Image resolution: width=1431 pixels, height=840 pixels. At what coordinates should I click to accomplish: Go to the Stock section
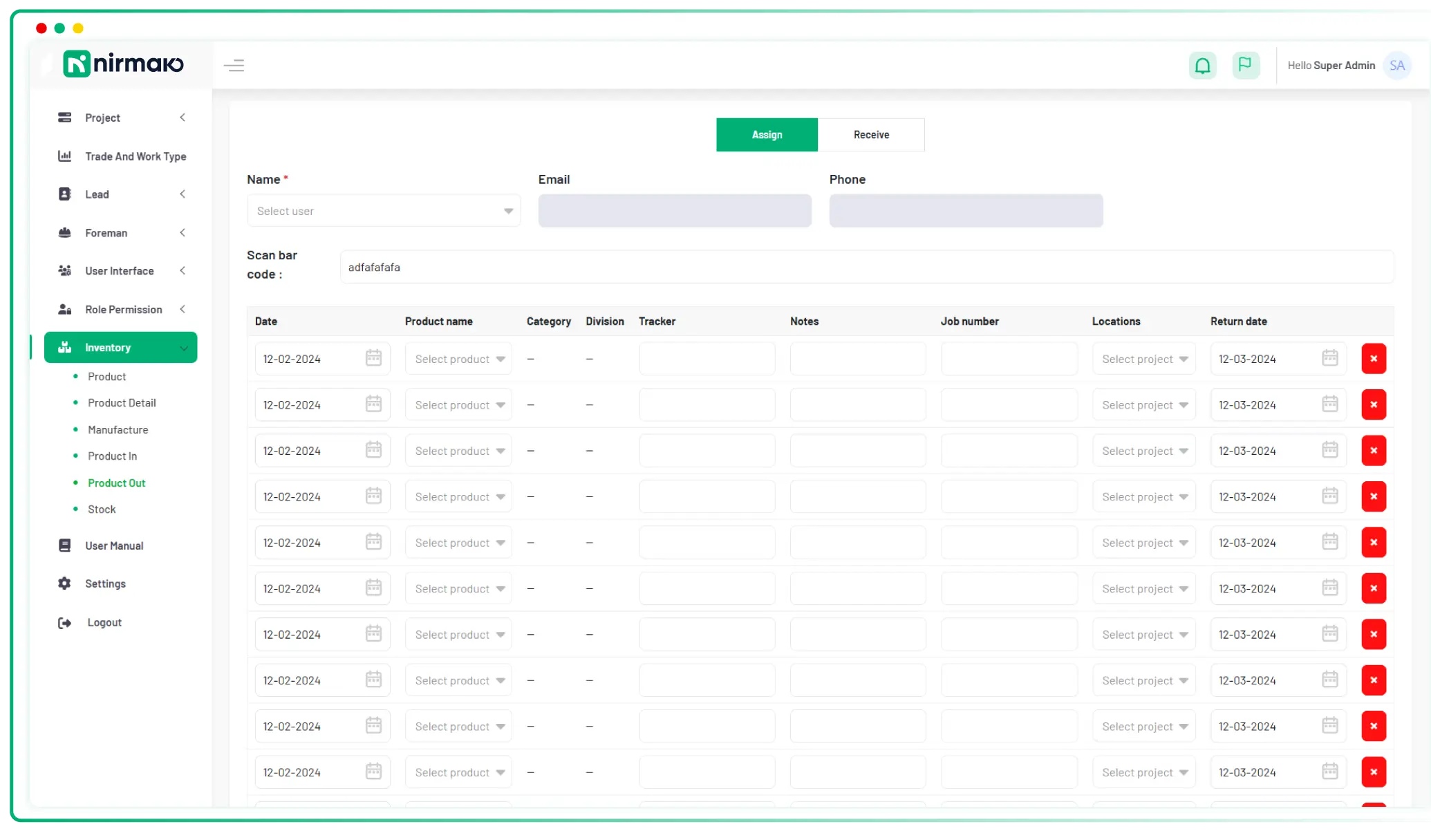tap(101, 509)
